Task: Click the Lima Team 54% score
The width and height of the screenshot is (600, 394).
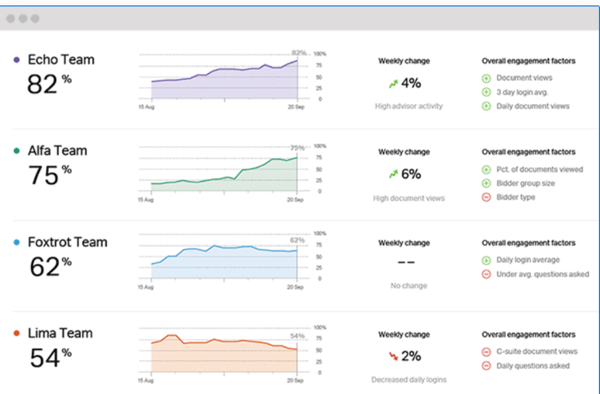Action: click(51, 358)
